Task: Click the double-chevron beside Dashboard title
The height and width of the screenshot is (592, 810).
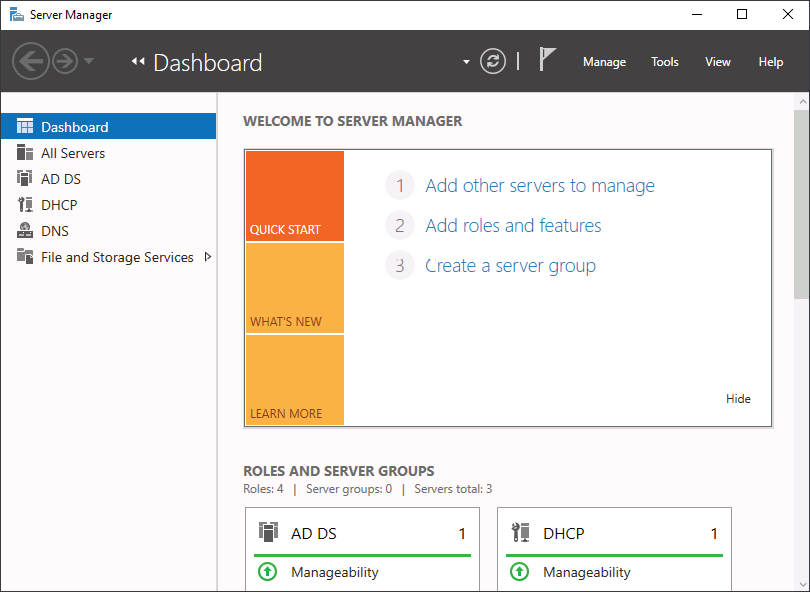Action: click(x=137, y=61)
